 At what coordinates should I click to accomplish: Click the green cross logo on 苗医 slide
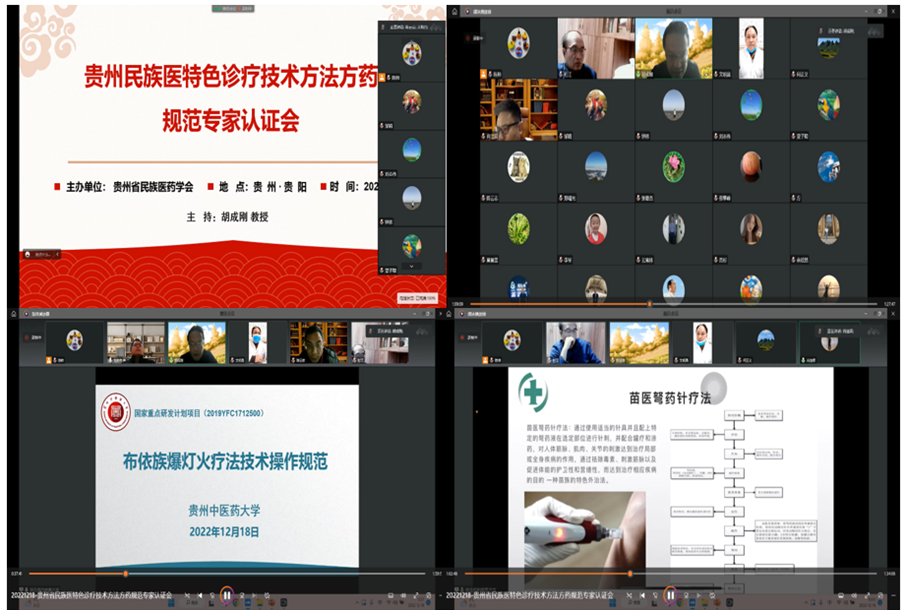(x=532, y=392)
